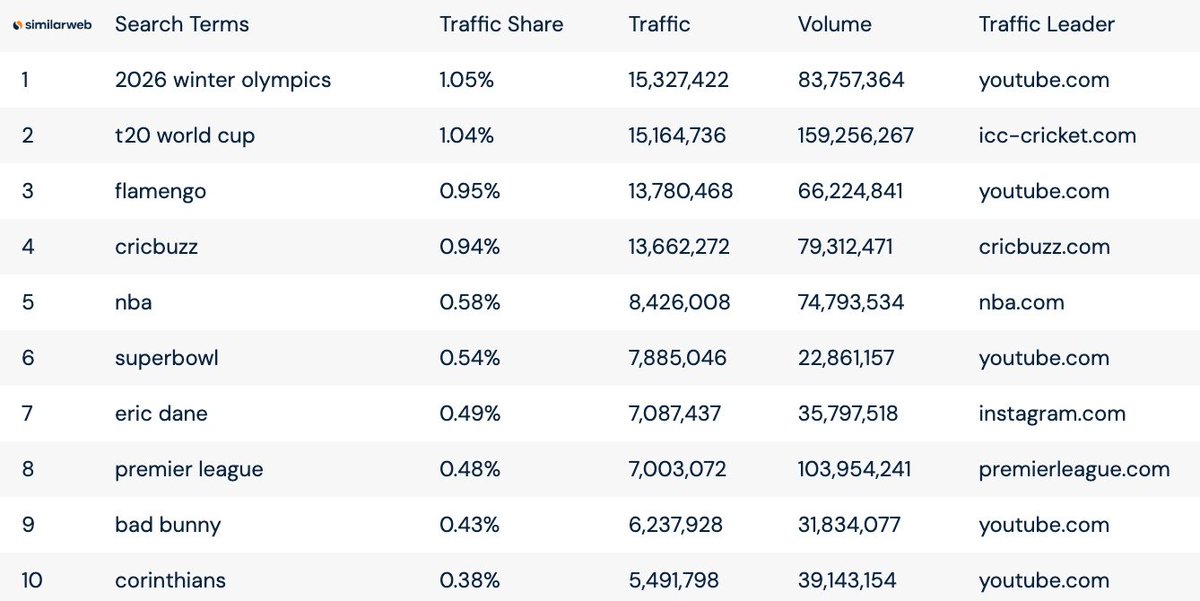This screenshot has width=1200, height=601.
Task: Click volume value 83,757,364
Action: click(x=851, y=80)
